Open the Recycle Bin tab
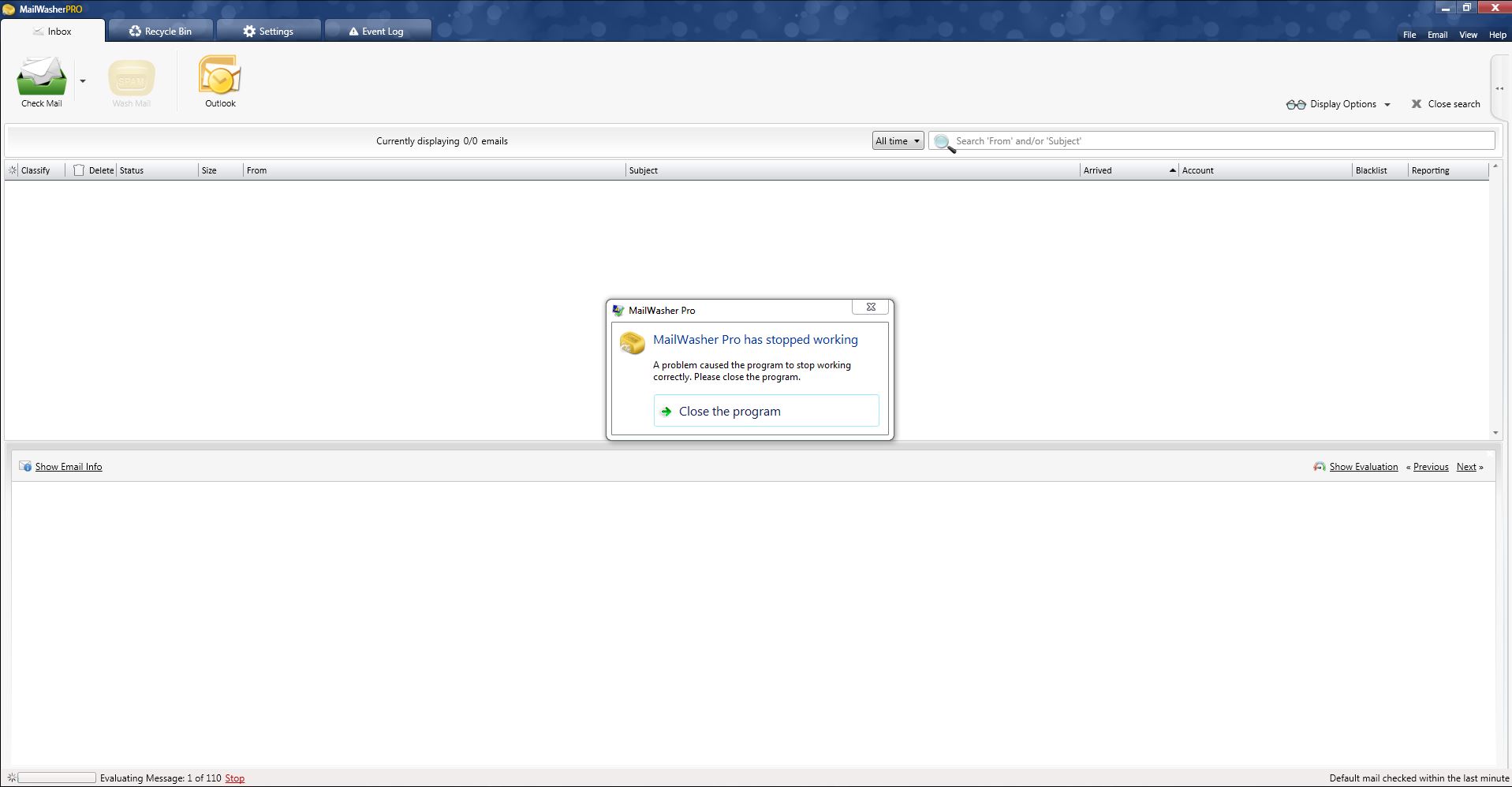 [161, 32]
